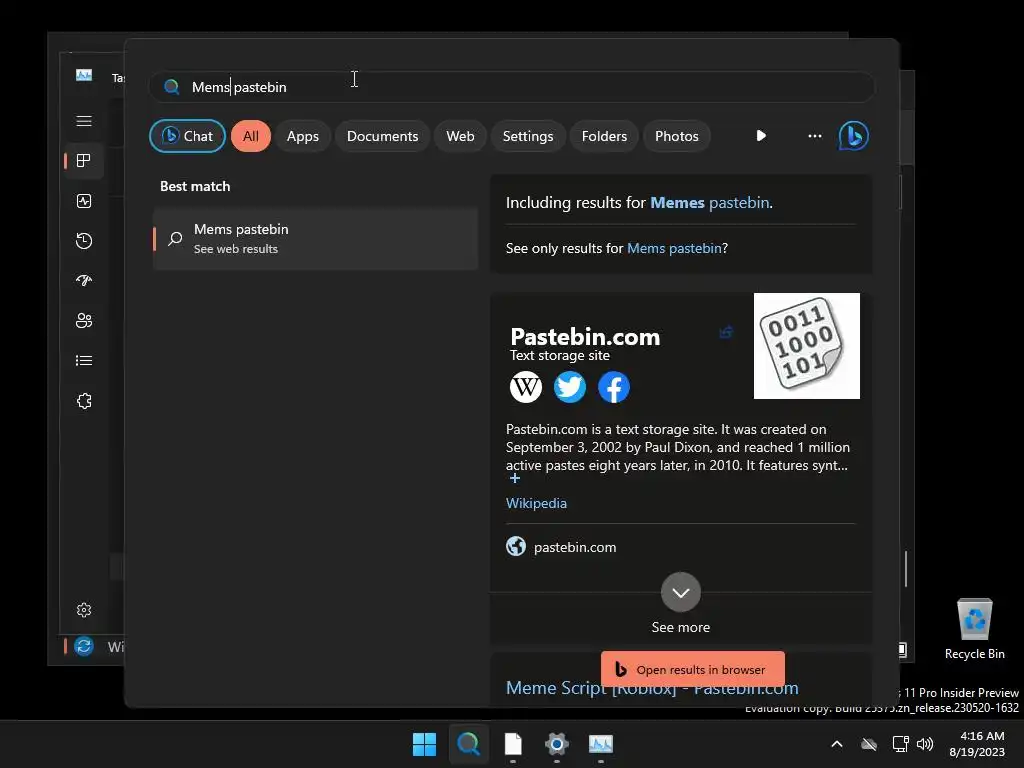Click the share icon next to Pastebin.com
The image size is (1024, 768).
(x=726, y=332)
